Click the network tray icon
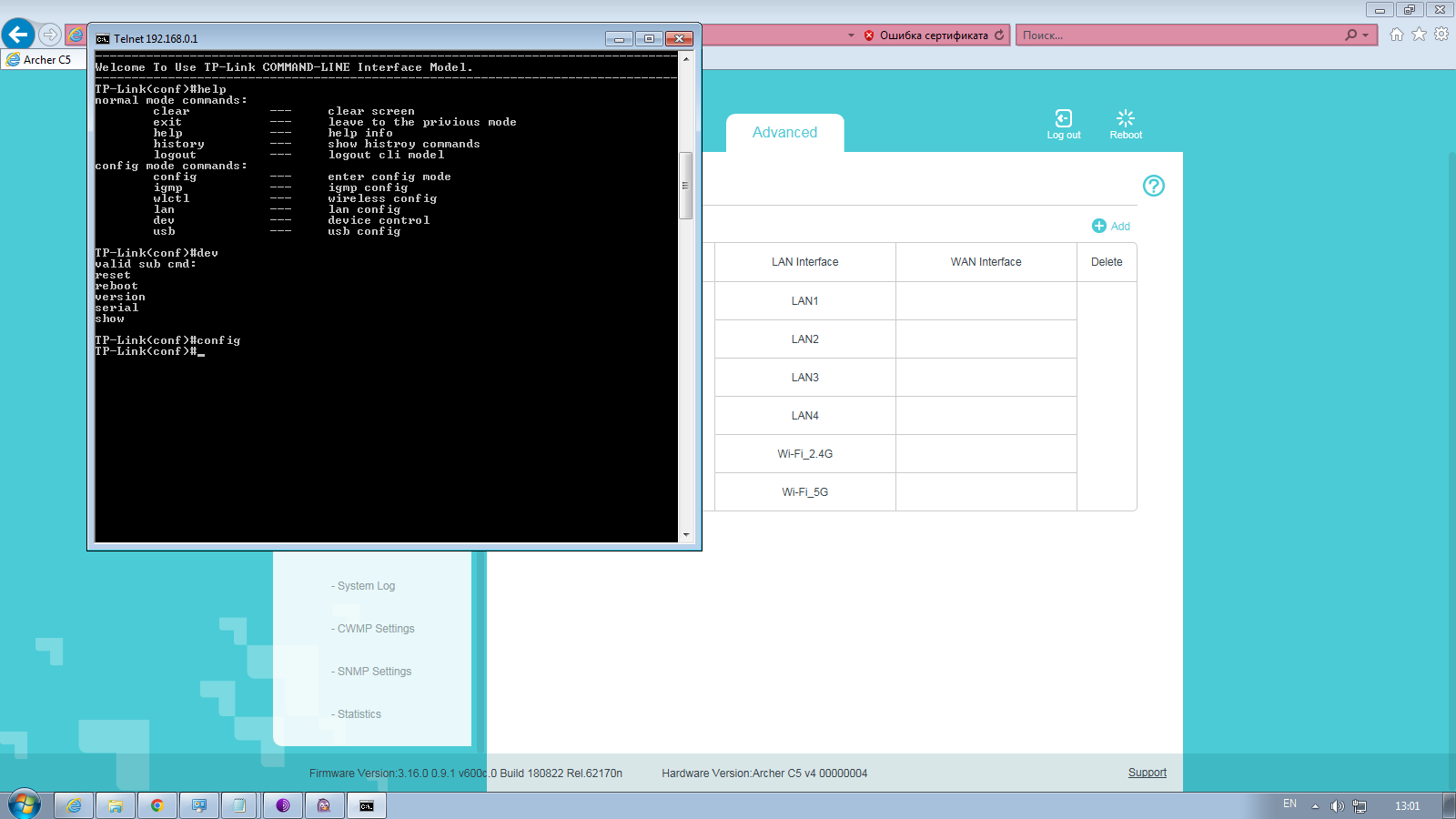The height and width of the screenshot is (819, 1456). click(1360, 806)
